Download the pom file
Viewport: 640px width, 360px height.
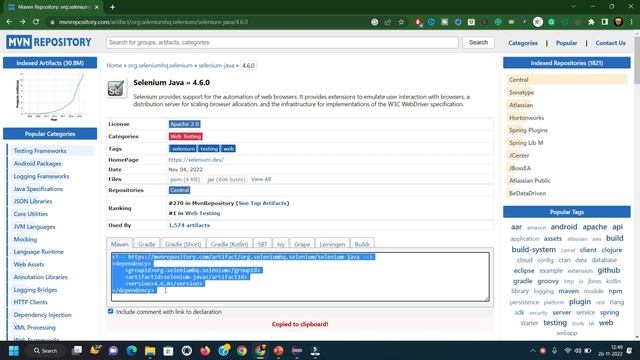coord(185,179)
